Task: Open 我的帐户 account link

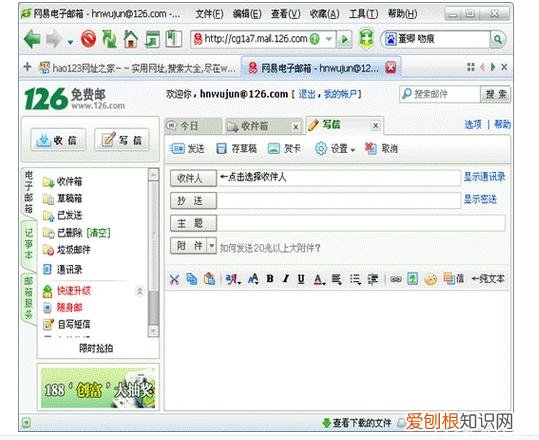Action: coord(340,94)
